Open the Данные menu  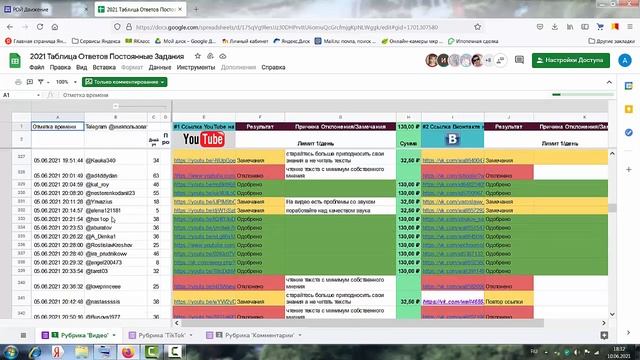(160, 67)
